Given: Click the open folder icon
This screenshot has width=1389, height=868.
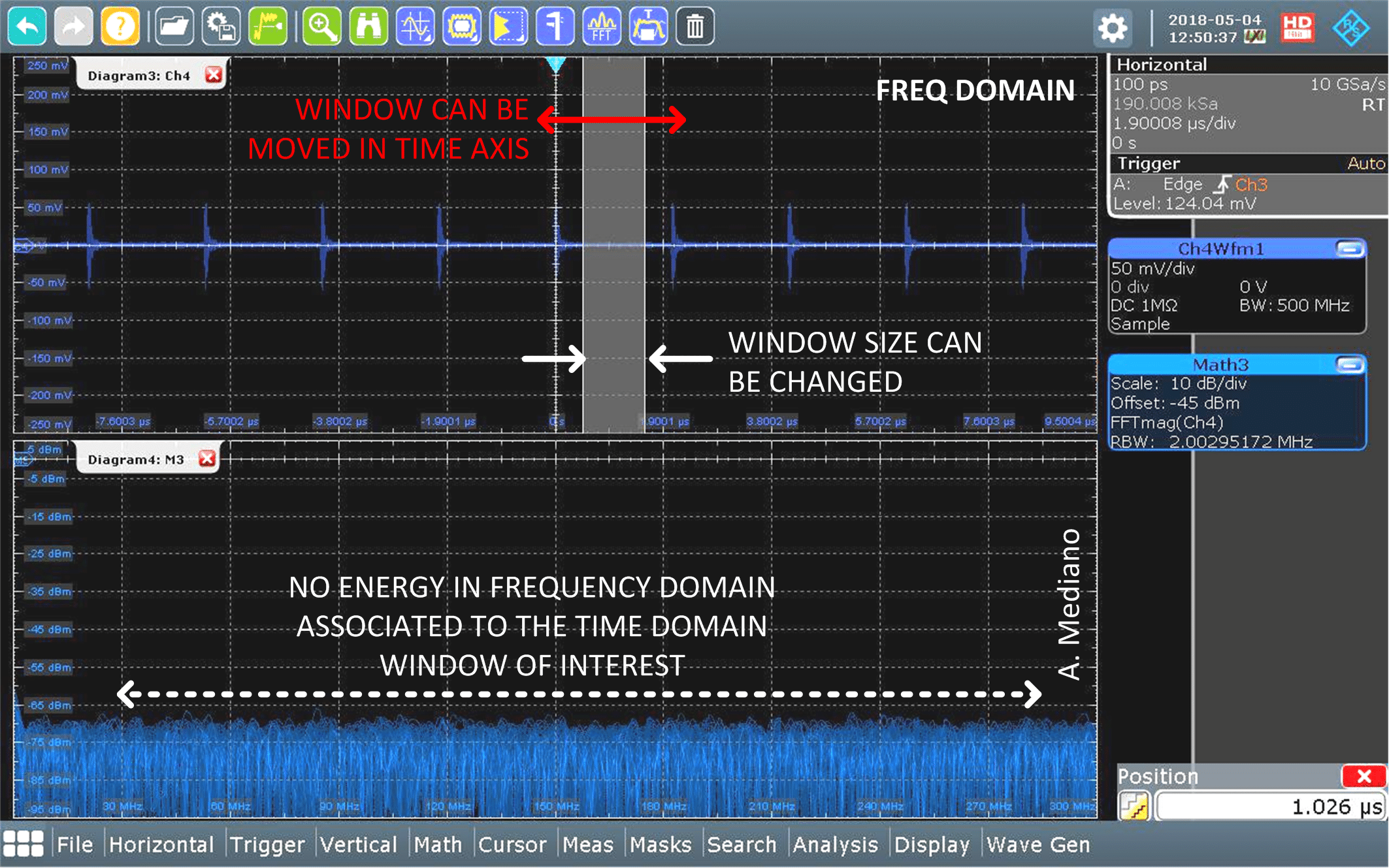Looking at the screenshot, I should click(173, 27).
